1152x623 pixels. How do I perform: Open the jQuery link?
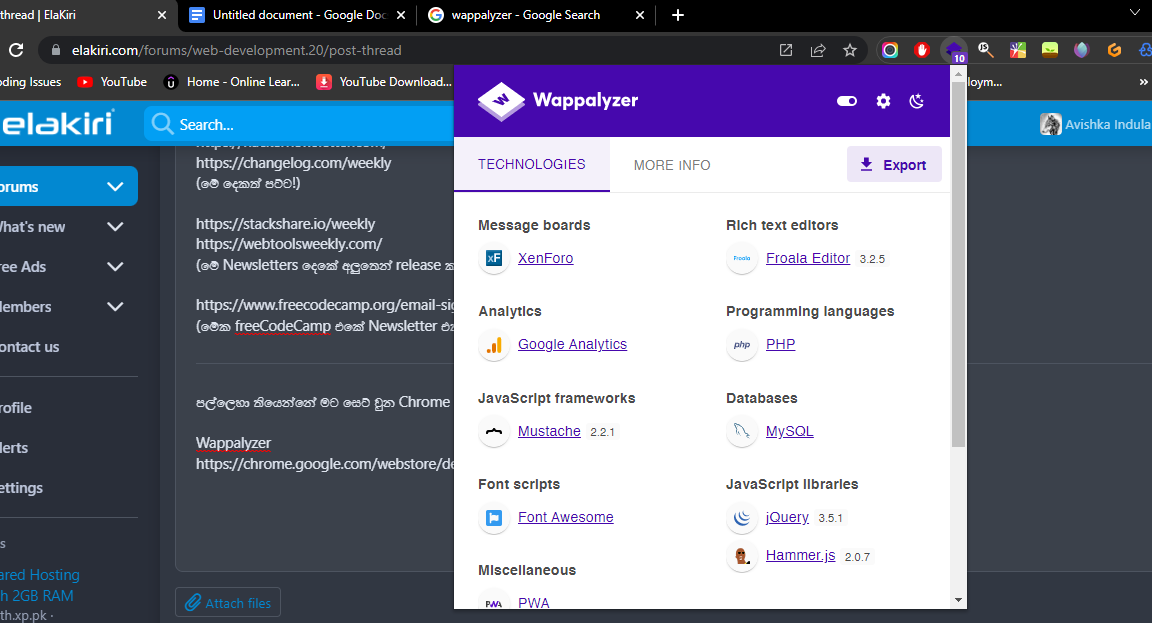[787, 517]
